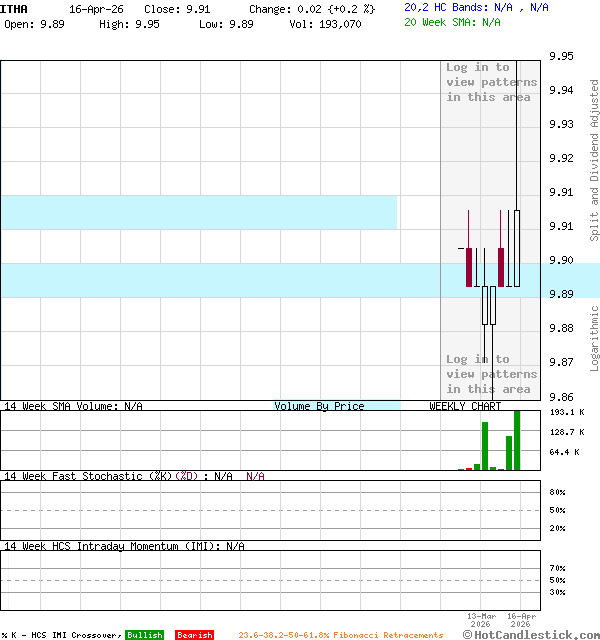Click the ITHA ticker symbol
Screen dimensions: 600x640
[14, 8]
